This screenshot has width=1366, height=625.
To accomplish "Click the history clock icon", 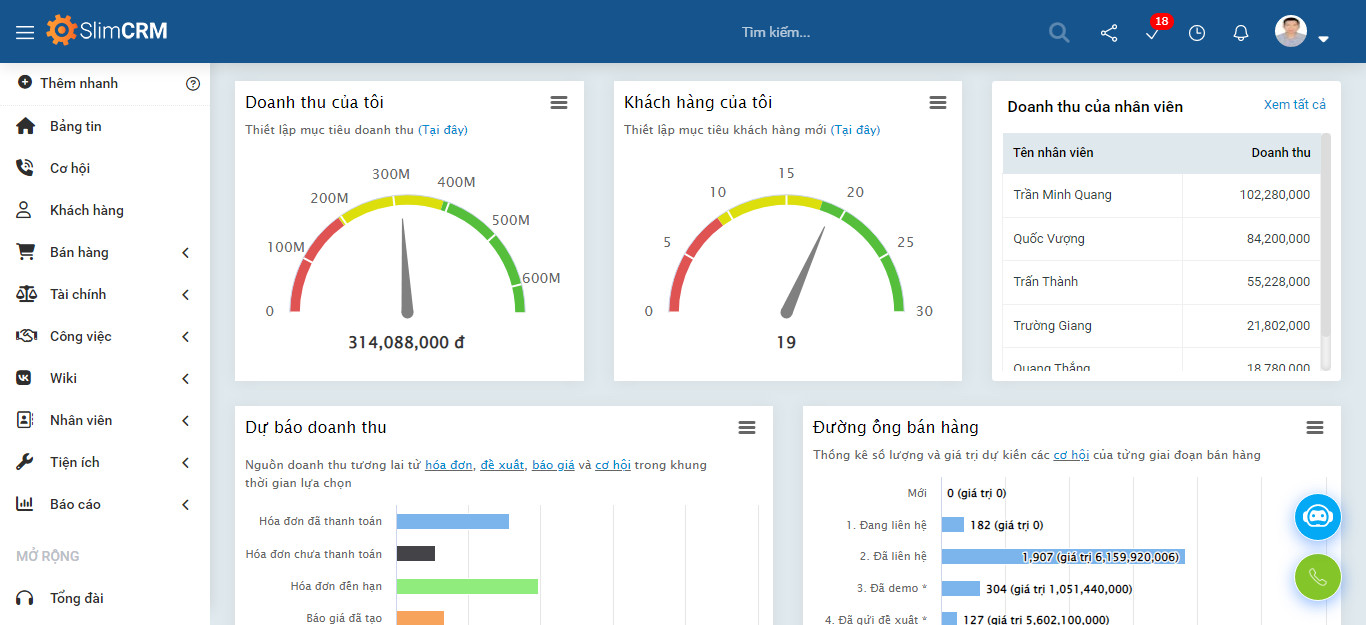I will point(1196,32).
